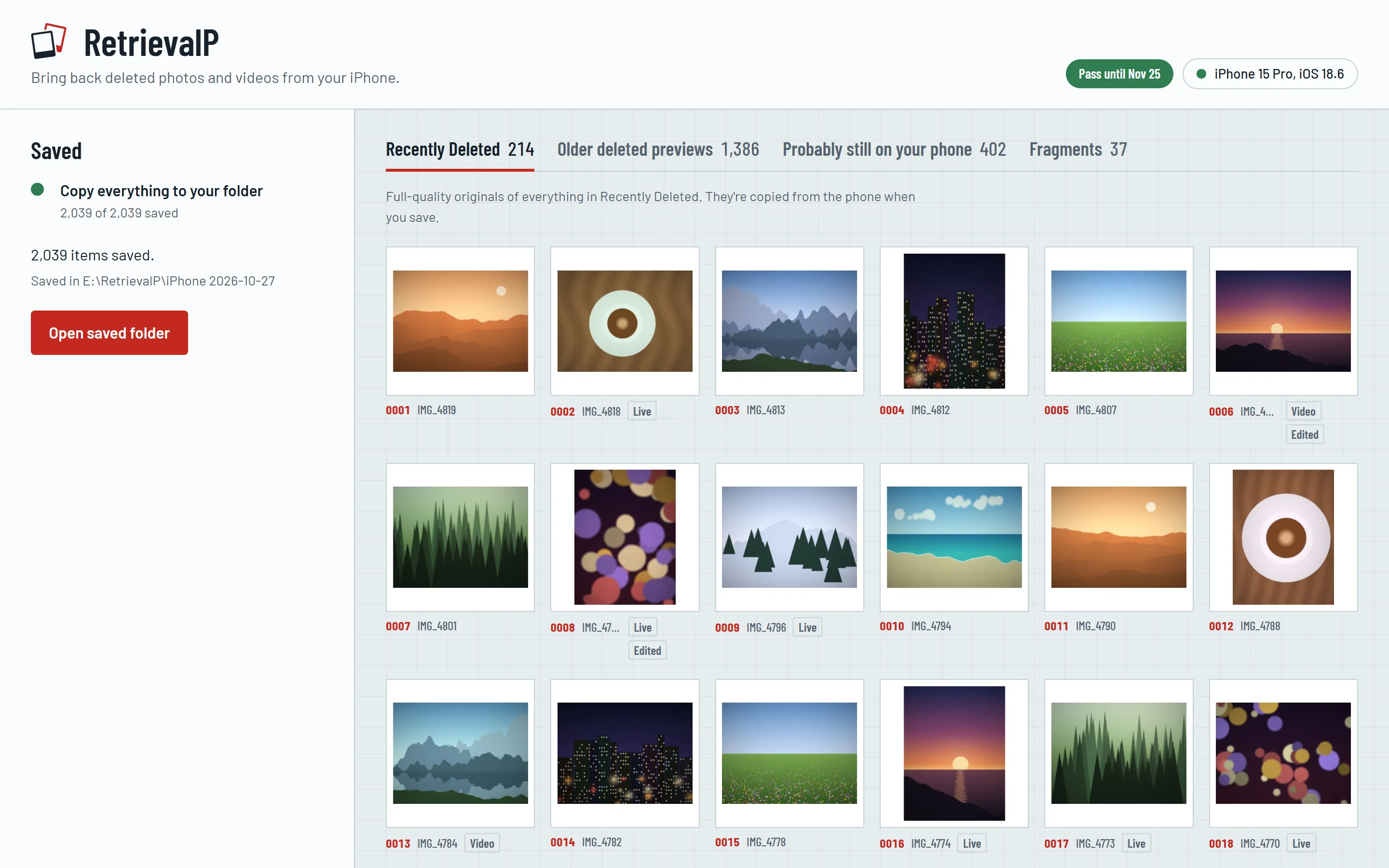Viewport: 1389px width, 868px height.
Task: Click the RetrievalP logo icon
Action: pos(49,41)
